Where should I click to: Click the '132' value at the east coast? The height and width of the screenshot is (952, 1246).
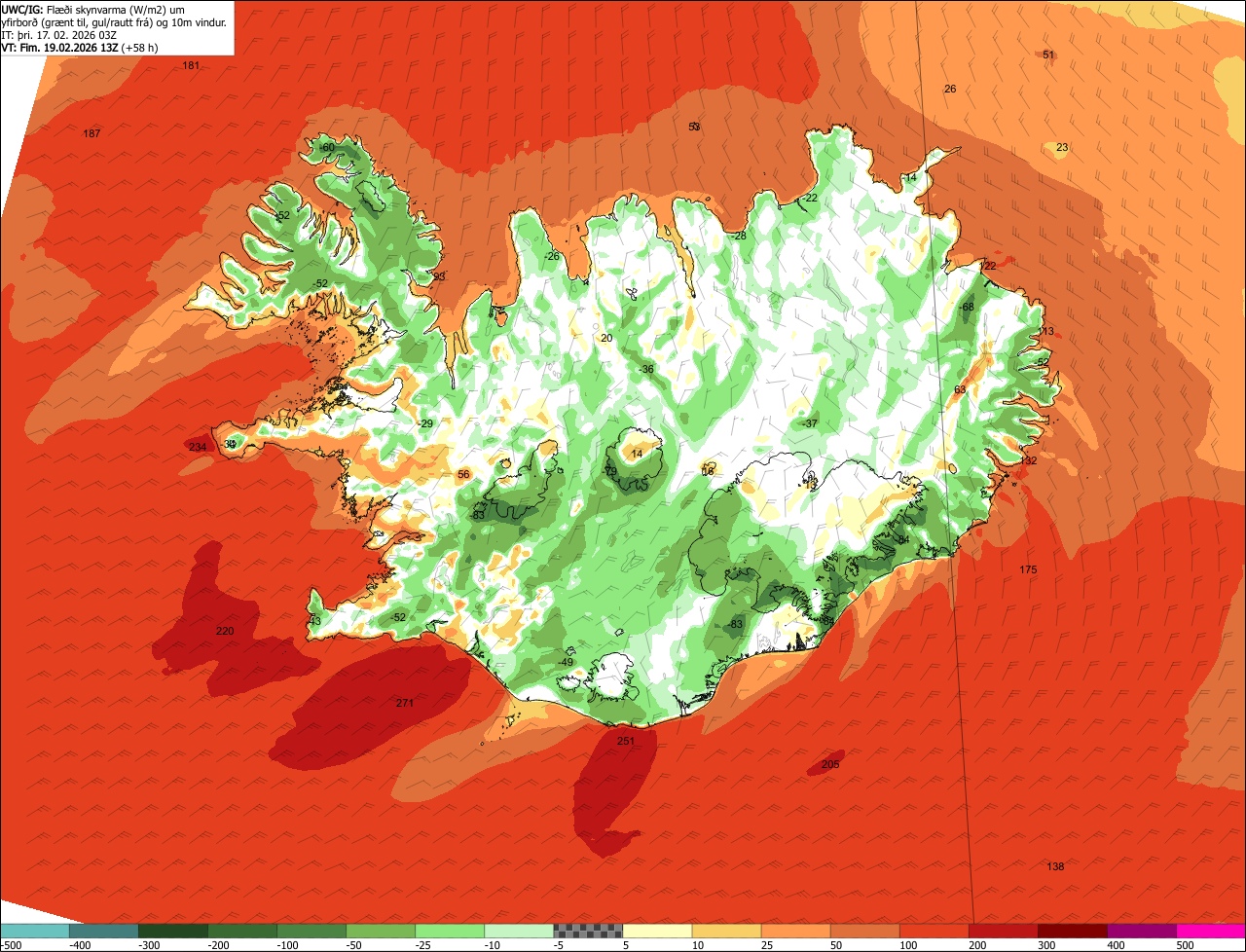(1028, 460)
